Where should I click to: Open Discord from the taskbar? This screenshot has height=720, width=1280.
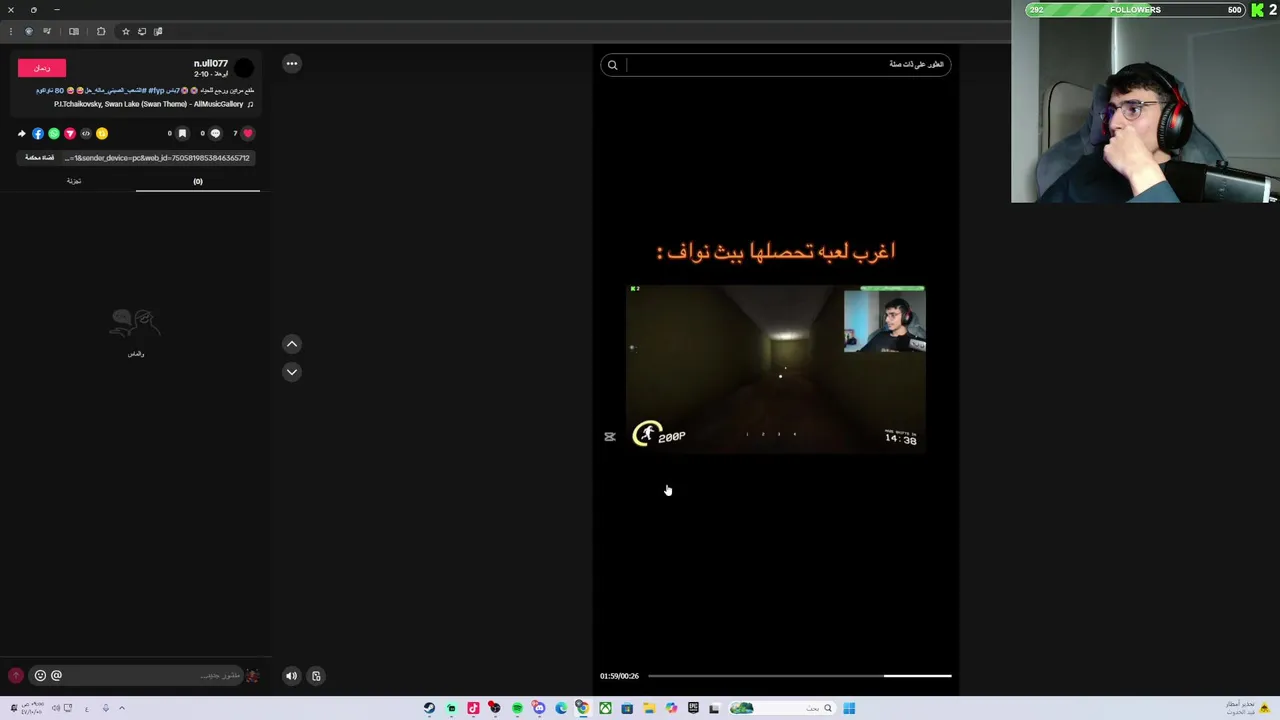[x=539, y=708]
